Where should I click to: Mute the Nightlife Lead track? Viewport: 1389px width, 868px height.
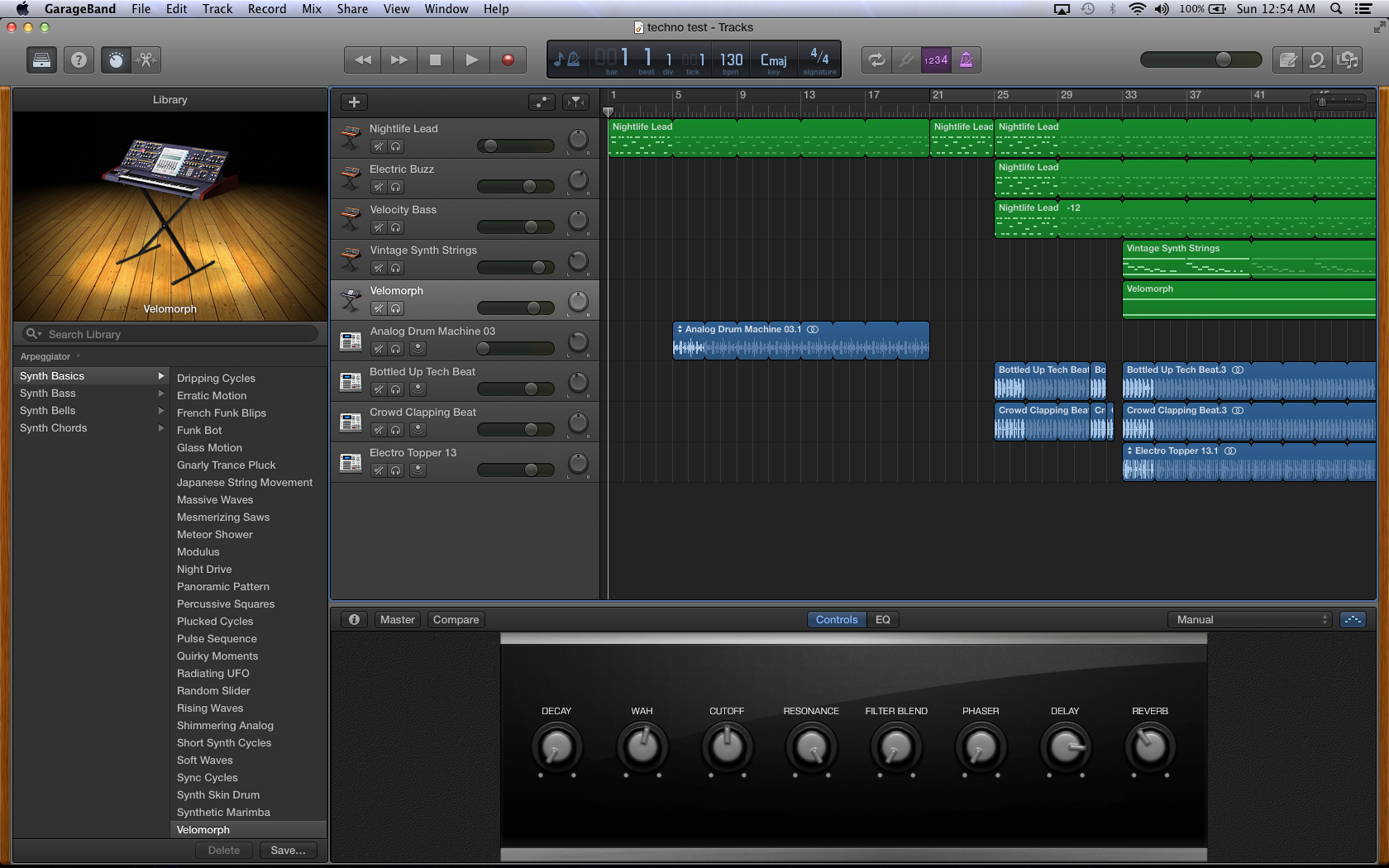pyautogui.click(x=379, y=146)
